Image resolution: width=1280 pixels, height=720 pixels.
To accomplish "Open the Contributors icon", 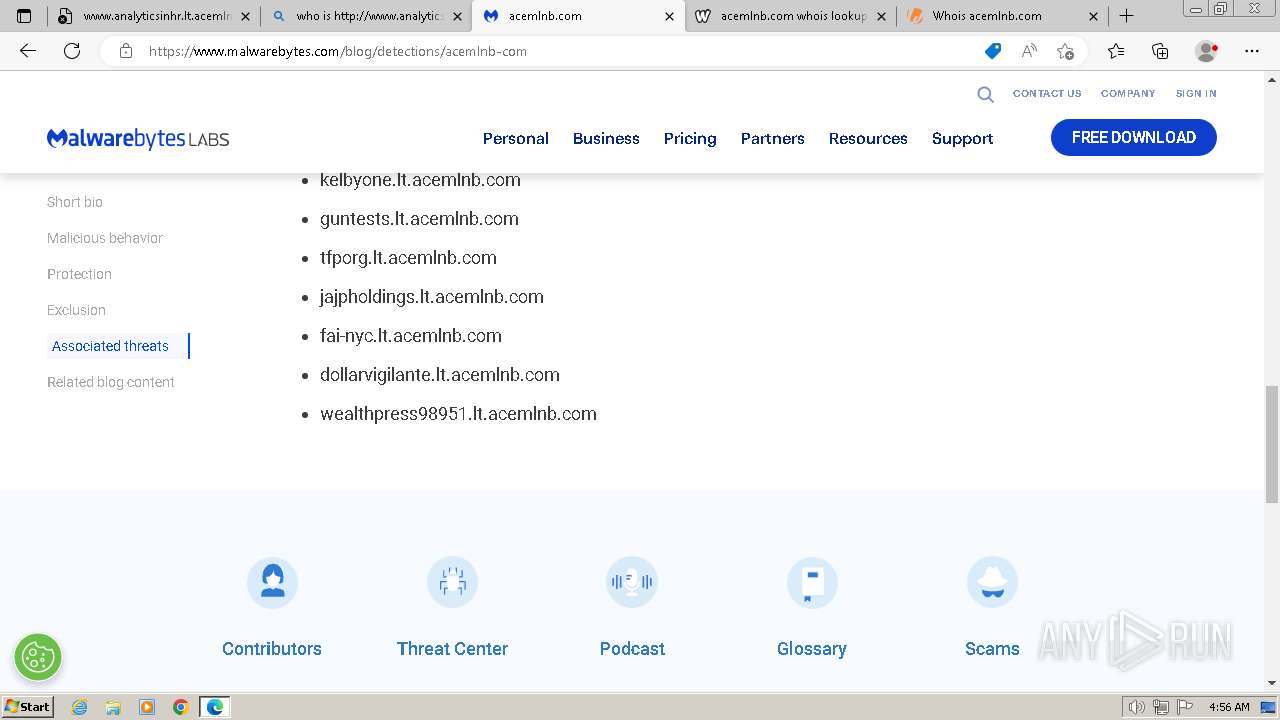I will click(272, 582).
